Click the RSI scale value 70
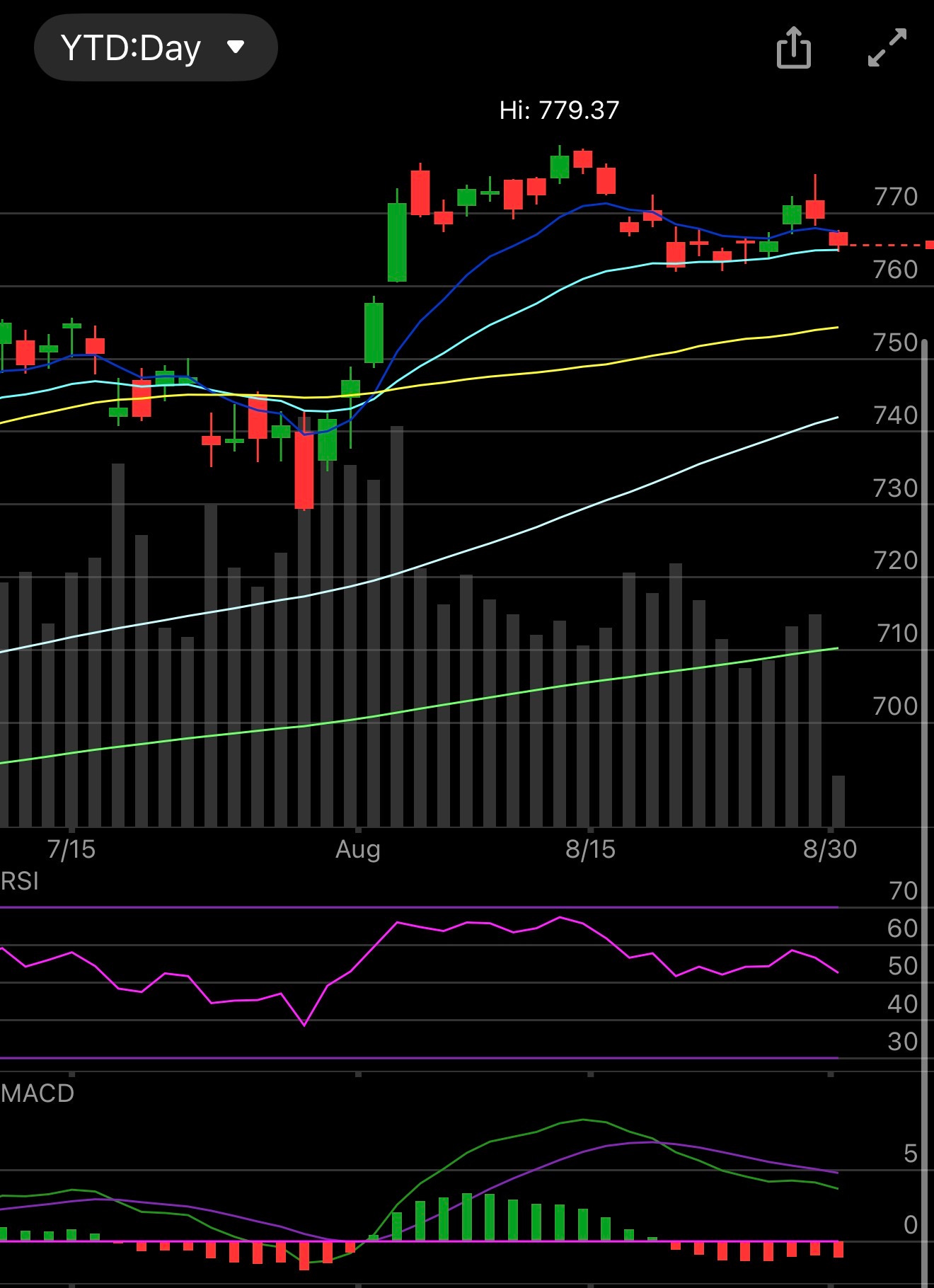 tap(903, 891)
